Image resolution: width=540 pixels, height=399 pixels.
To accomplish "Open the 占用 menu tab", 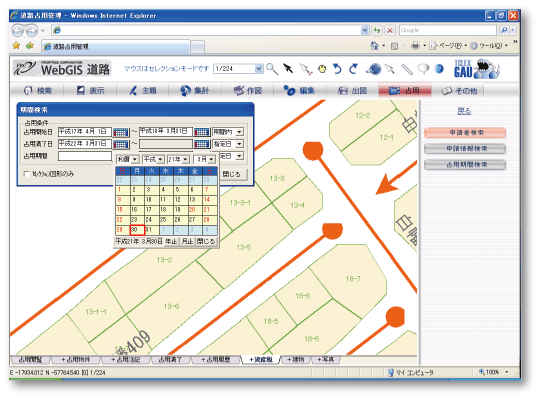I will tap(405, 91).
